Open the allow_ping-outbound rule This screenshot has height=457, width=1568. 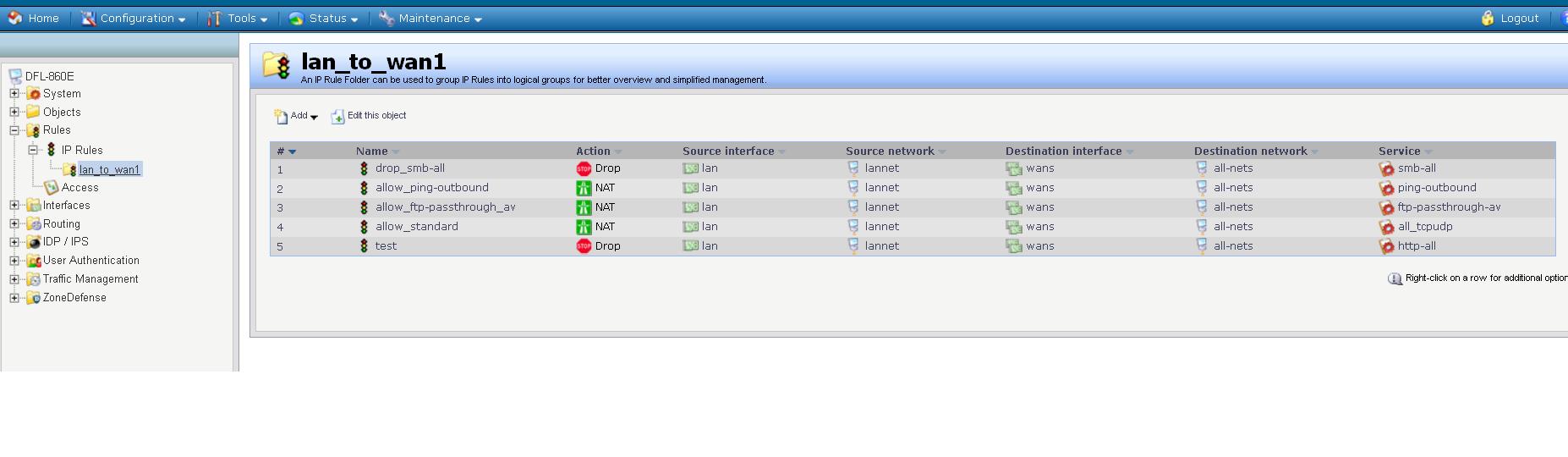[x=432, y=188]
